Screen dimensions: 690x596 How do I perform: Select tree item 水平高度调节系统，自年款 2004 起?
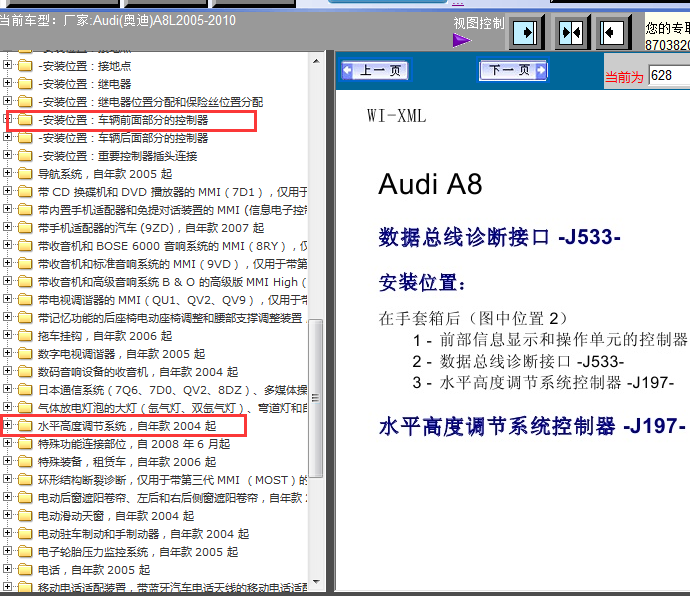click(127, 426)
